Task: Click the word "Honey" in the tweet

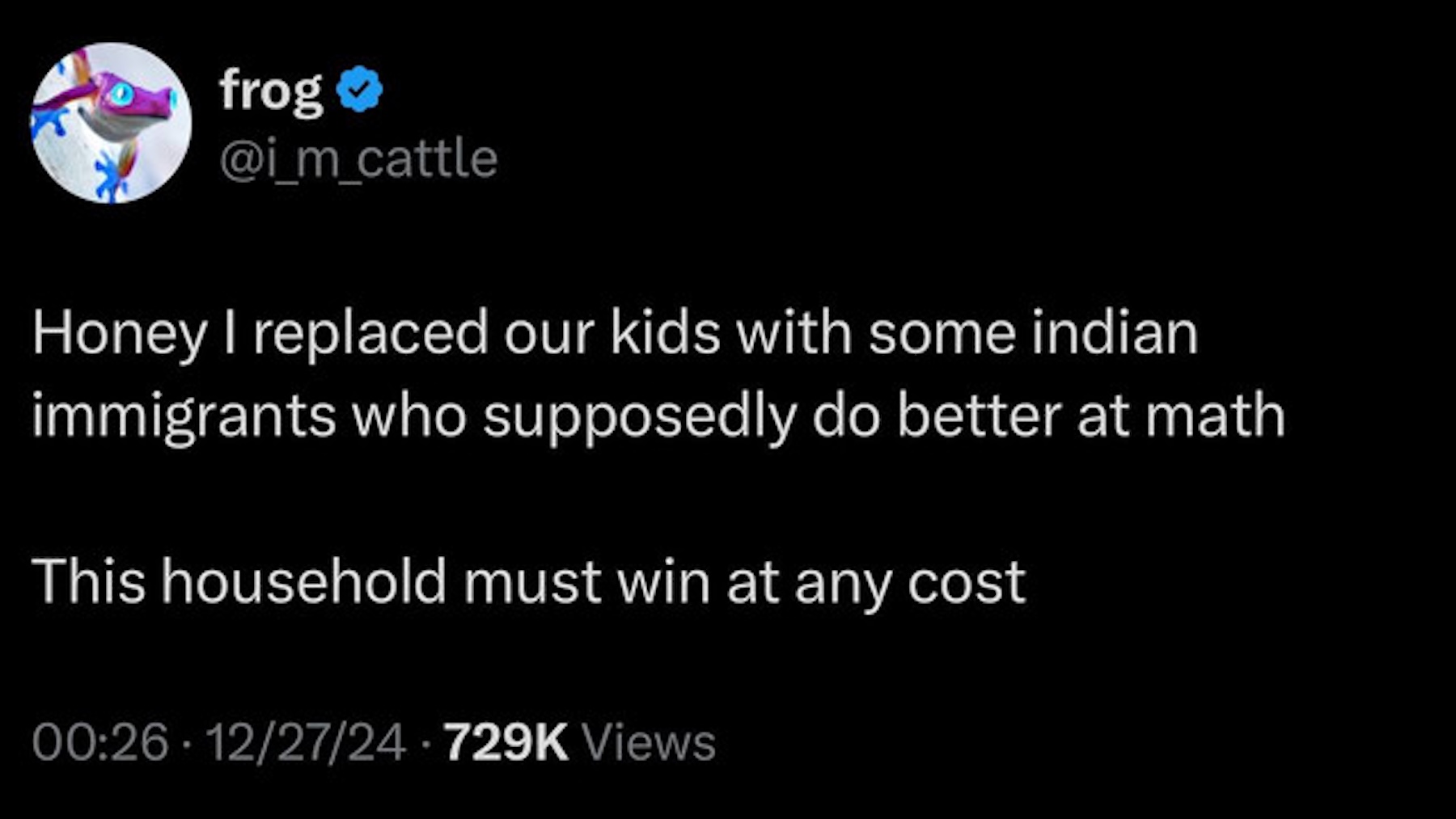Action: point(120,333)
